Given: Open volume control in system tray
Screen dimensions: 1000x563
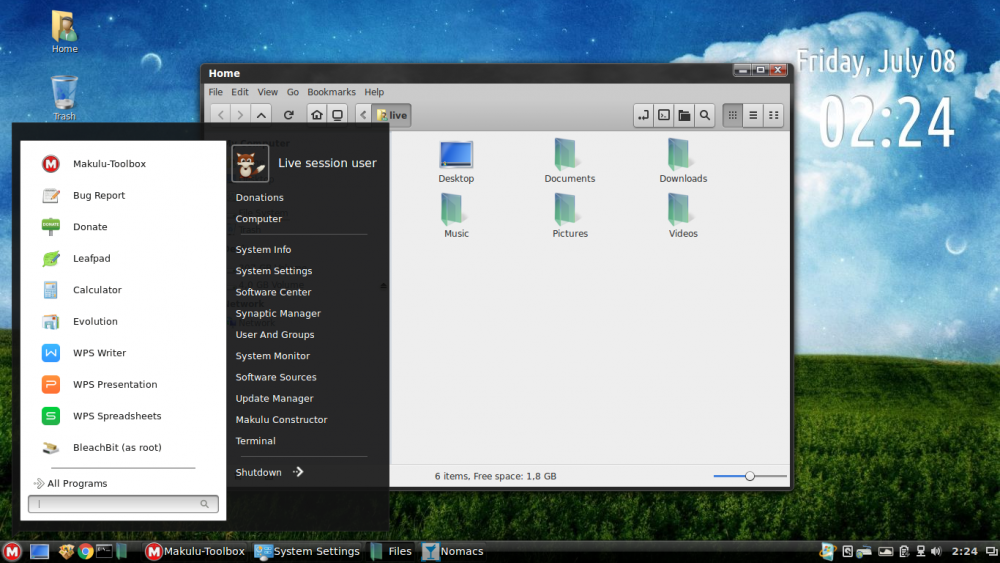Looking at the screenshot, I should (x=936, y=552).
